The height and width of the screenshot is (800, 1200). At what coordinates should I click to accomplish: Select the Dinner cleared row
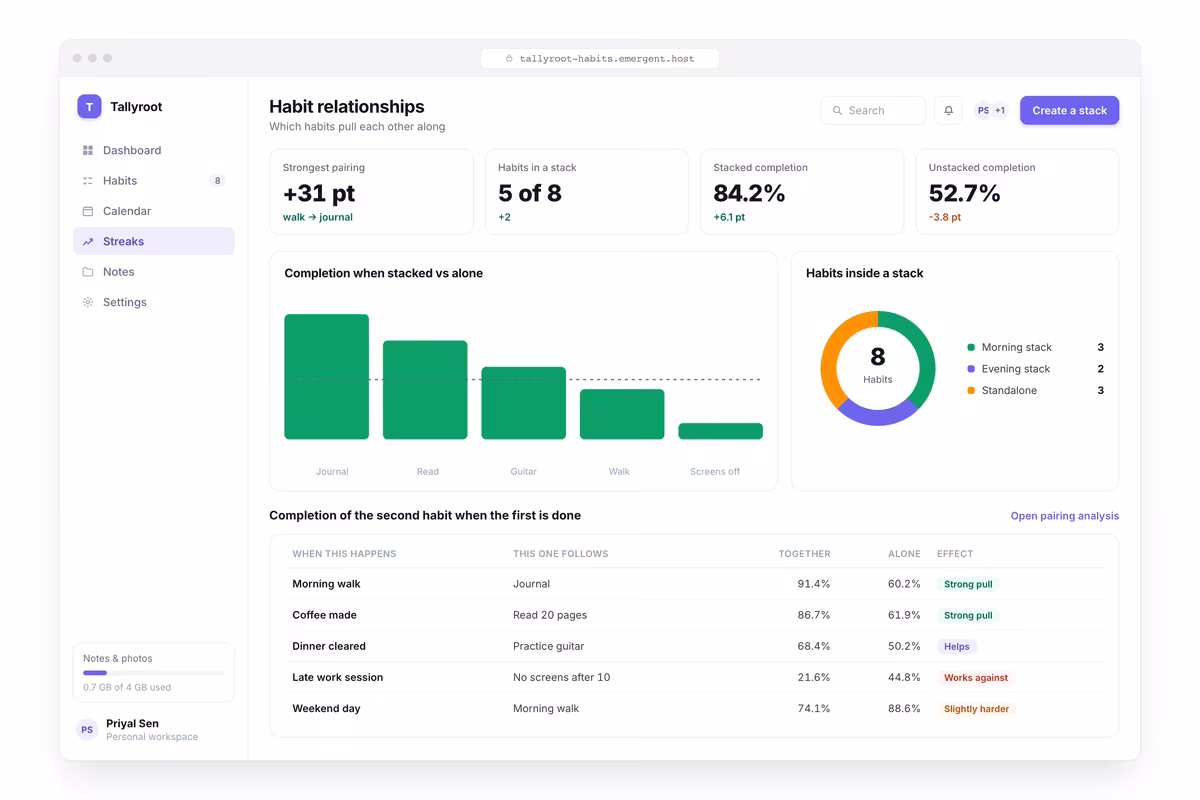[x=694, y=646]
